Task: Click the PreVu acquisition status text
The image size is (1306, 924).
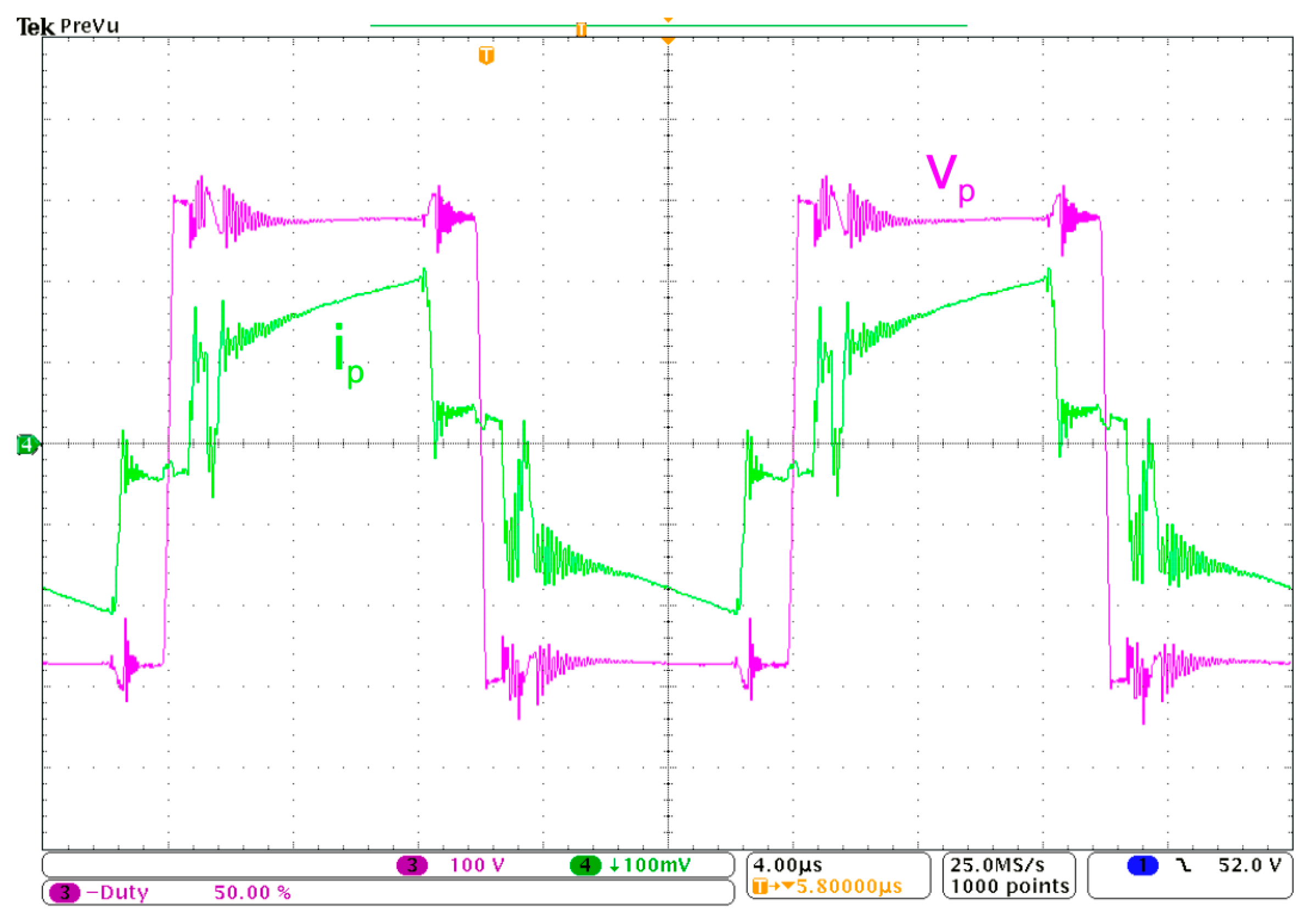Action: 89,26
